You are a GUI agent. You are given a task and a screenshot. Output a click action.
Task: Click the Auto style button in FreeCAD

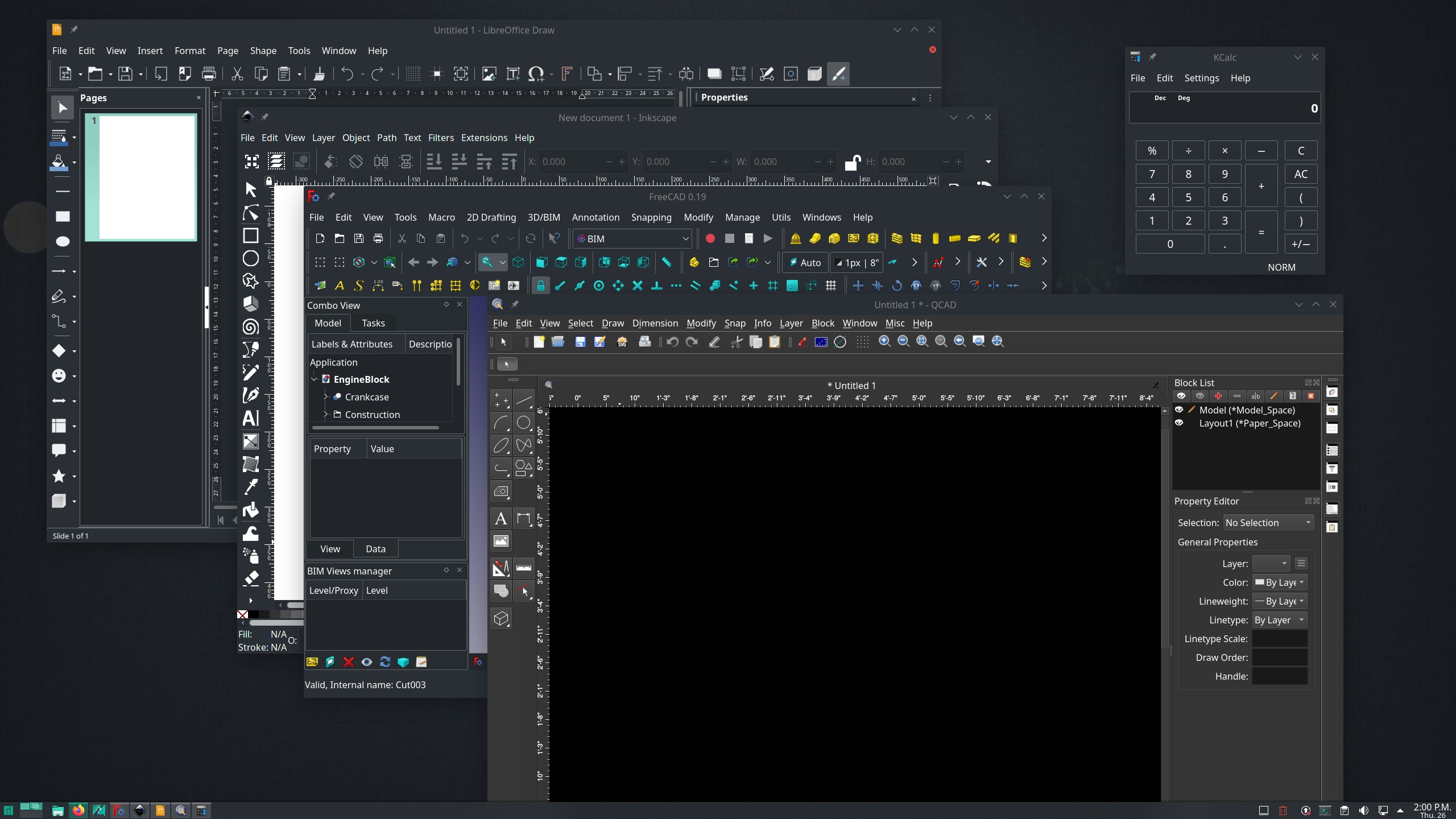pyautogui.click(x=805, y=262)
